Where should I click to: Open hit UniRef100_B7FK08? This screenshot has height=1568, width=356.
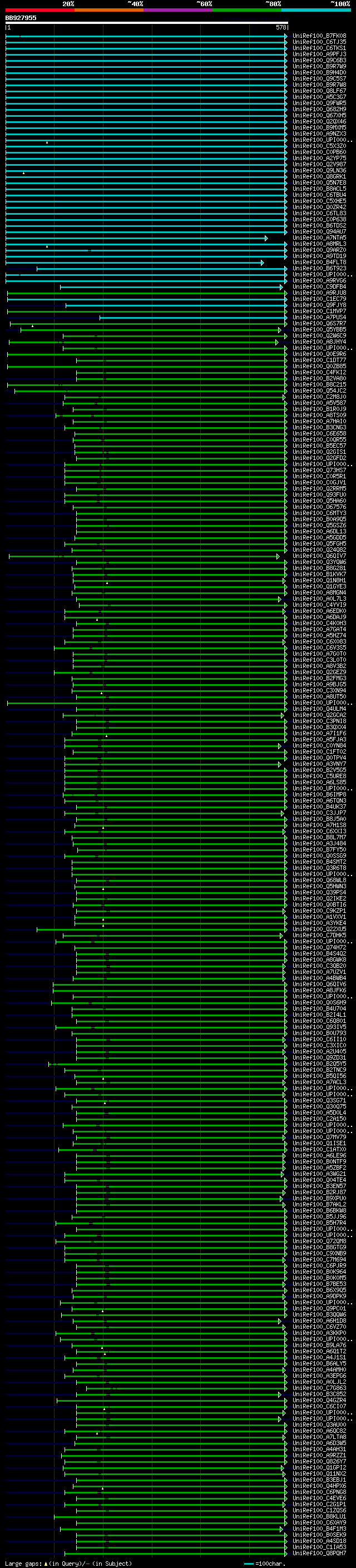319,36
